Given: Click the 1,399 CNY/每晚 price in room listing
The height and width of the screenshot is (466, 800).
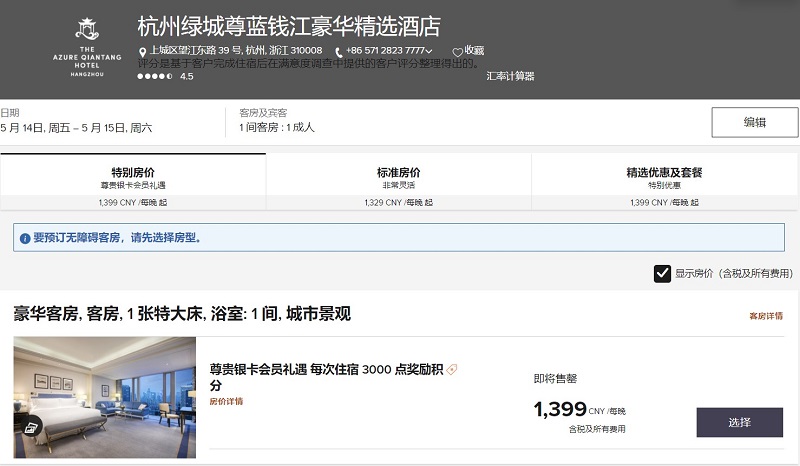Looking at the screenshot, I should click(580, 409).
